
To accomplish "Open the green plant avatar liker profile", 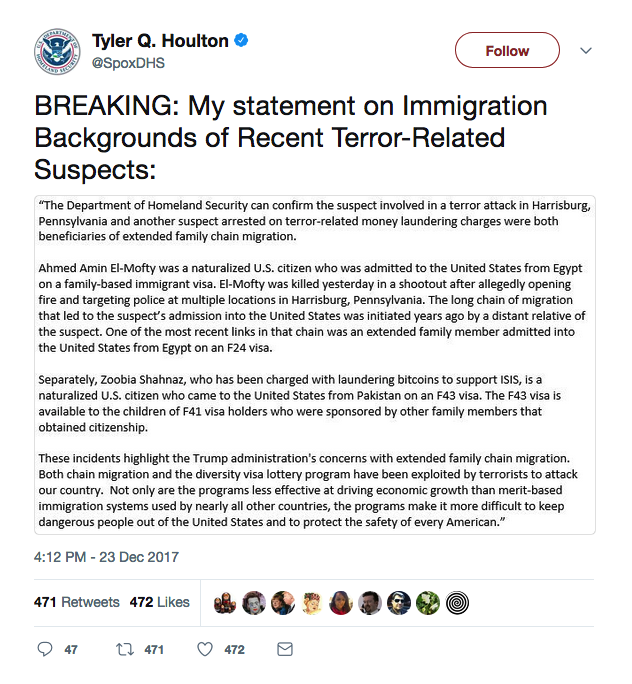I will 428,603.
